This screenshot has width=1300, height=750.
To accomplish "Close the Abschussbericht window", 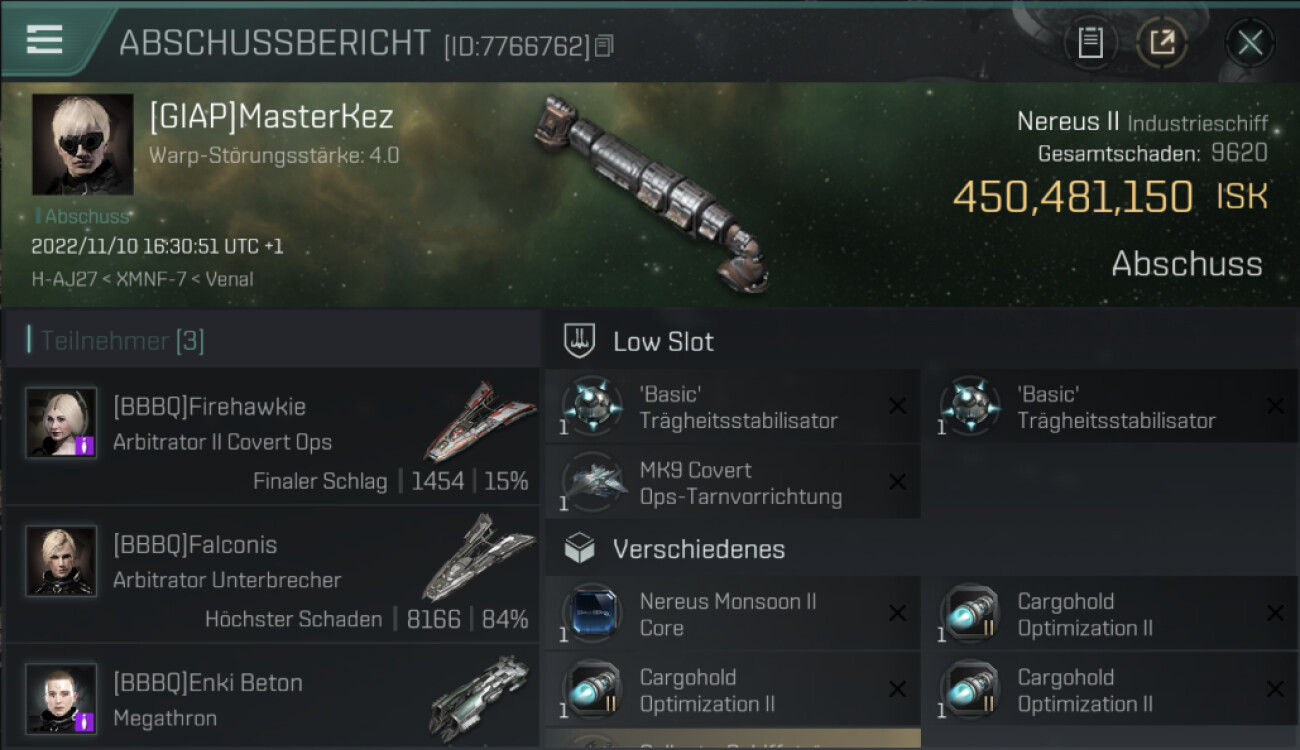I will [x=1250, y=43].
